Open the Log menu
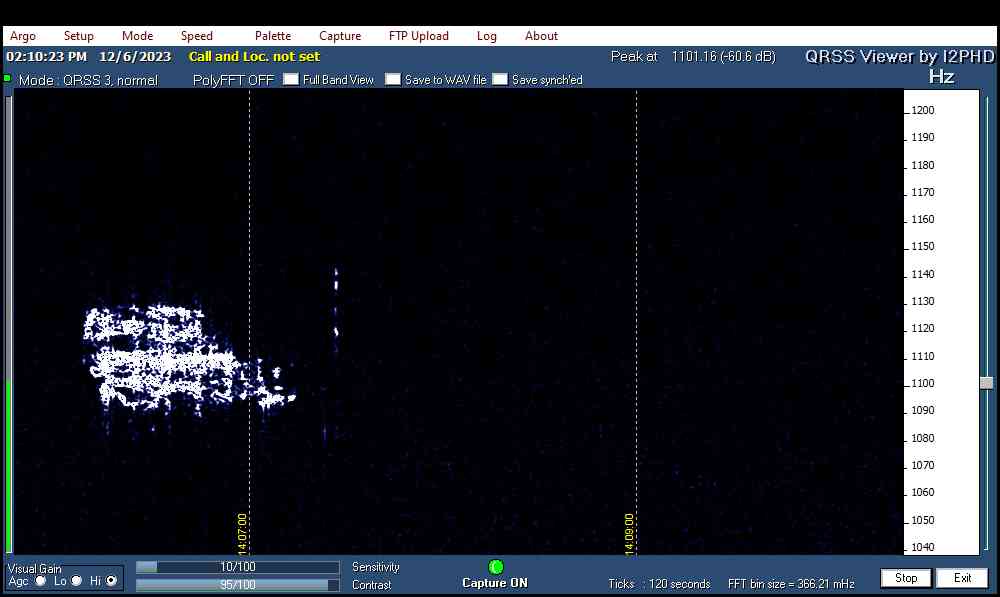 click(487, 36)
